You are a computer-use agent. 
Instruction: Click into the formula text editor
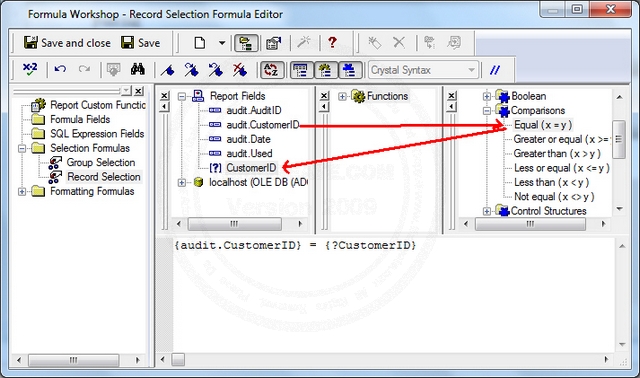[393, 295]
